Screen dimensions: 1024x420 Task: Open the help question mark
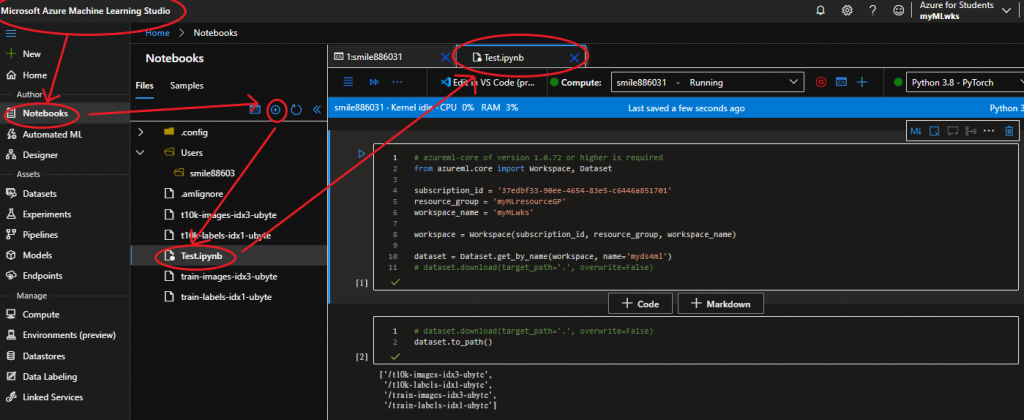coord(872,10)
